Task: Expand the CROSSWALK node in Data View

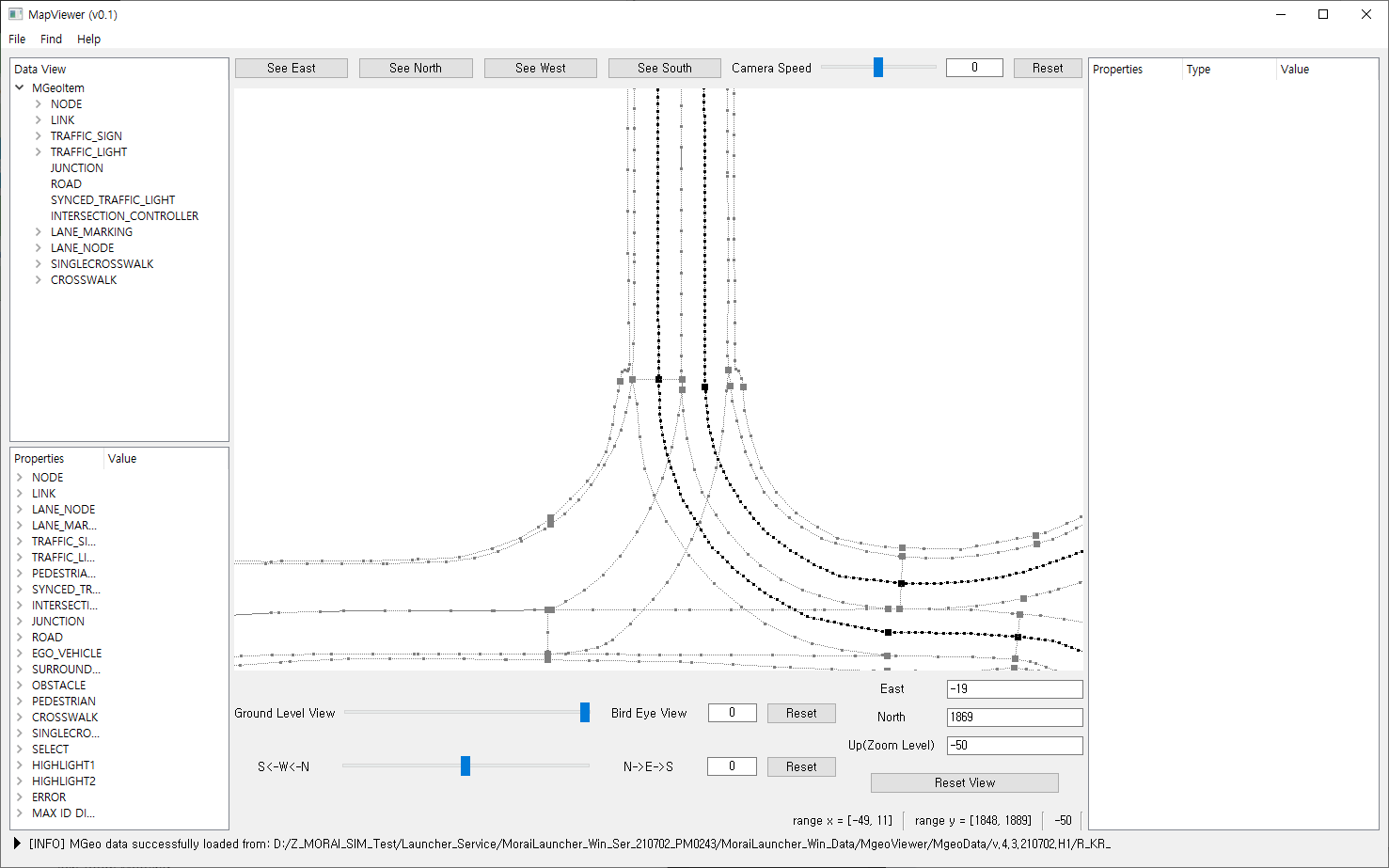Action: pos(39,280)
